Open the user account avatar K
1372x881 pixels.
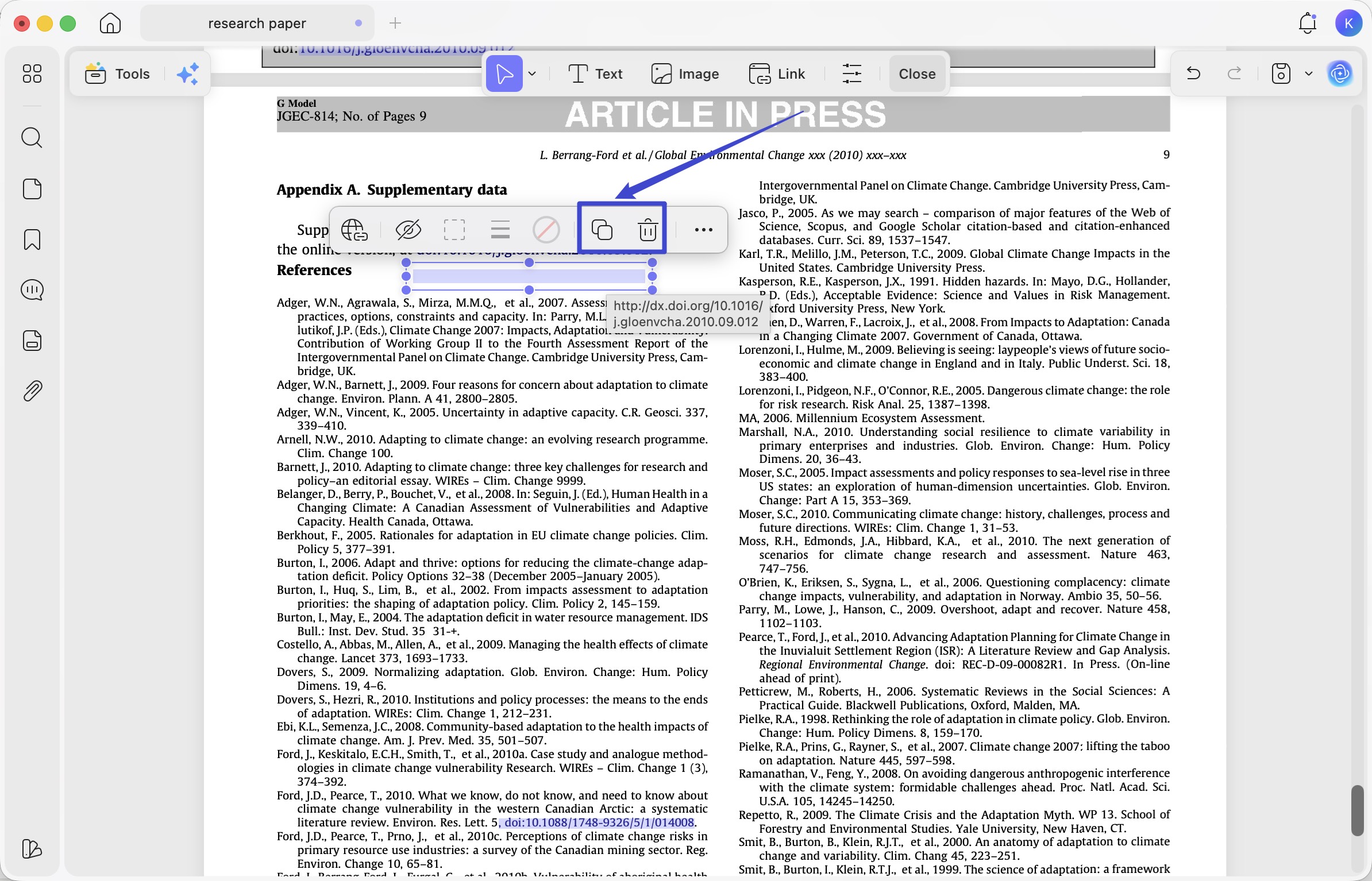point(1348,23)
